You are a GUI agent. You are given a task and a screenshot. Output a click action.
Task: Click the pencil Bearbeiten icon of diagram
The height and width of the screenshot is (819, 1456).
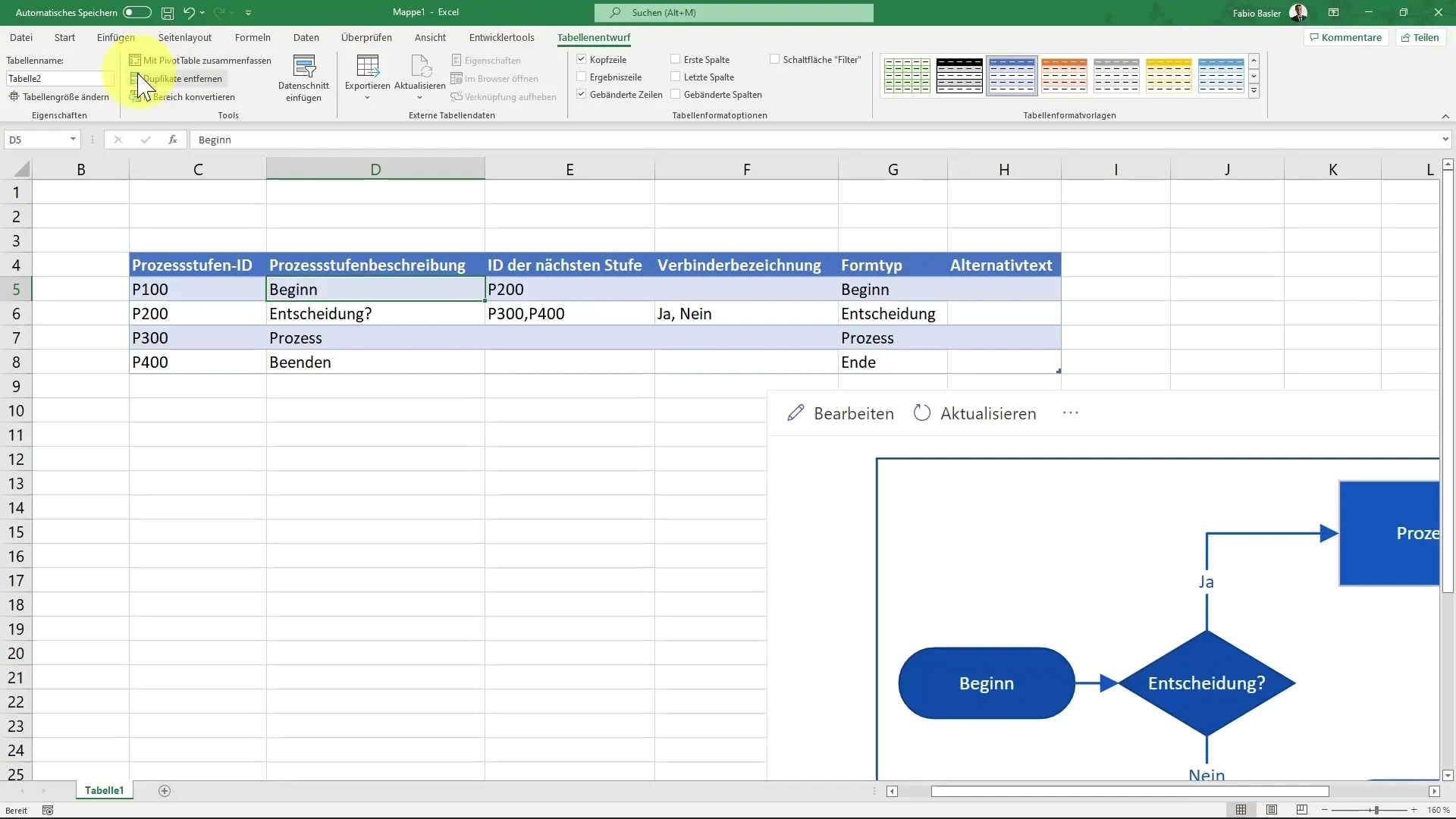click(795, 413)
